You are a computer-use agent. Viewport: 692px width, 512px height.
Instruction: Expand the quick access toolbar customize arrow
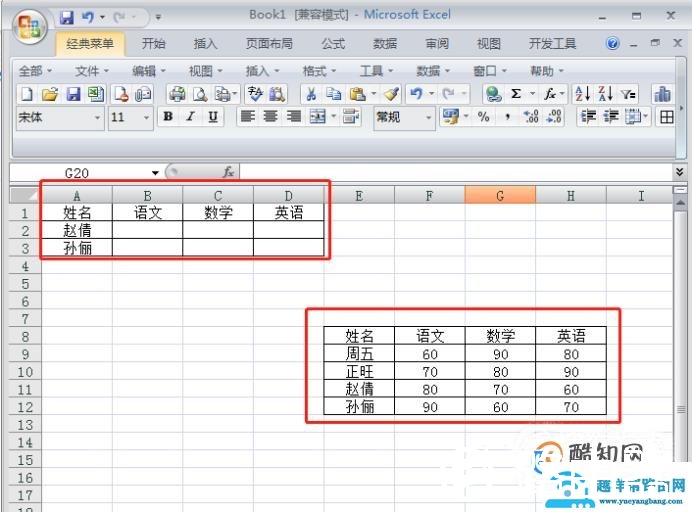pos(158,18)
